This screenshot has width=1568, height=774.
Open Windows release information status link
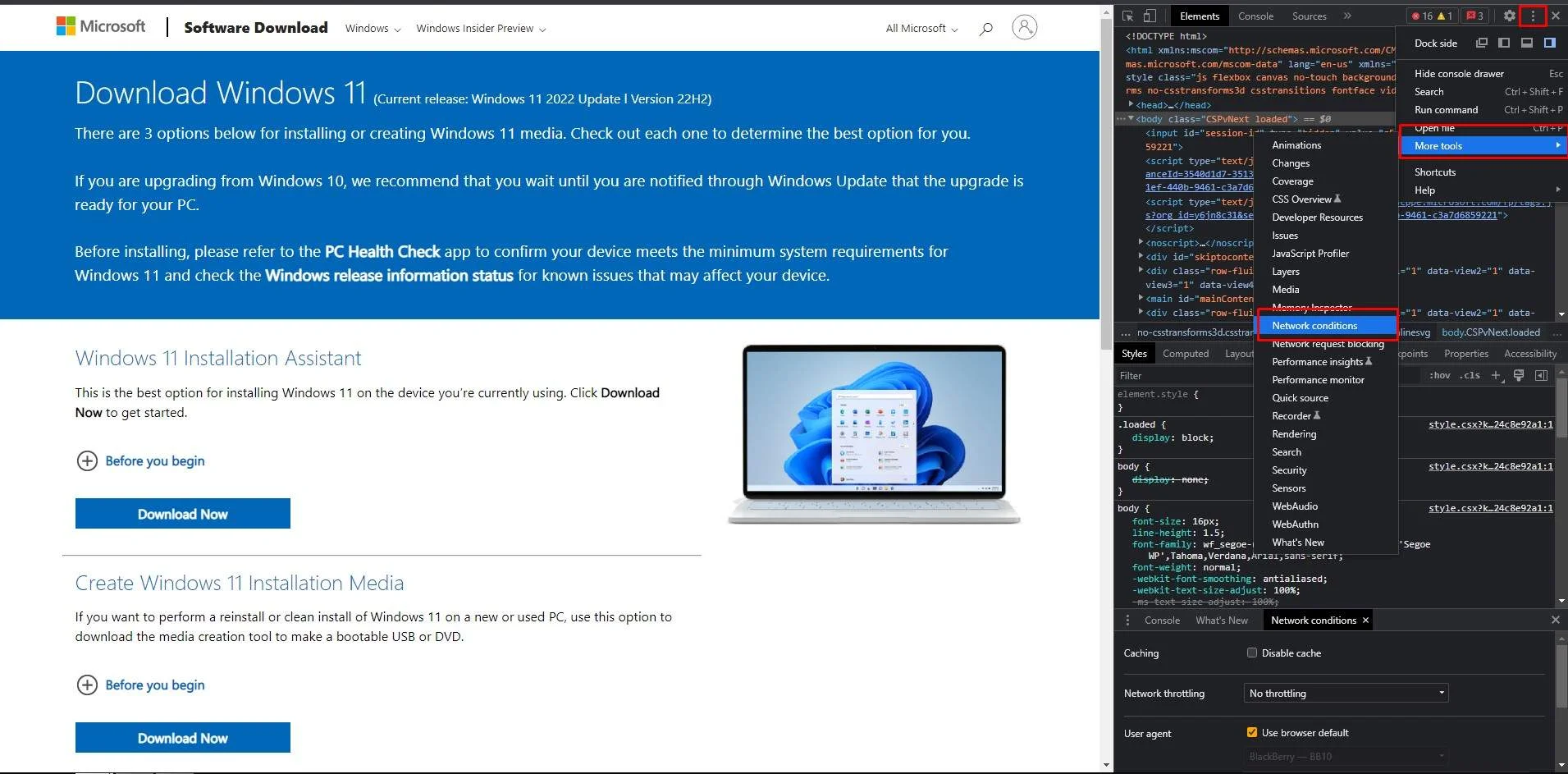[389, 276]
